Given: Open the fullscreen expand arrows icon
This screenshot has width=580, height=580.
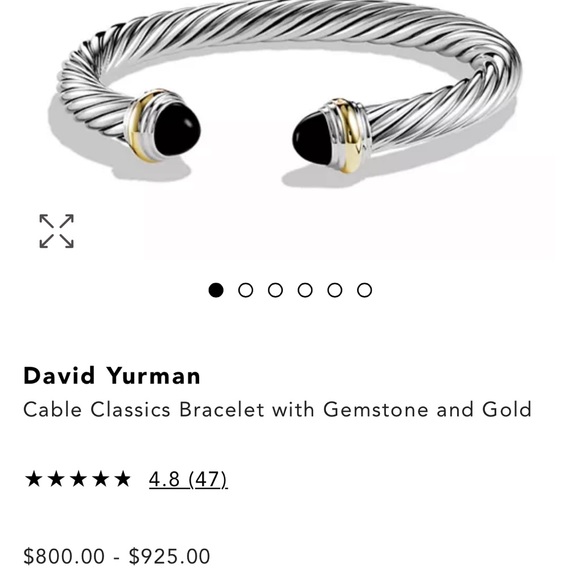Looking at the screenshot, I should pyautogui.click(x=57, y=231).
